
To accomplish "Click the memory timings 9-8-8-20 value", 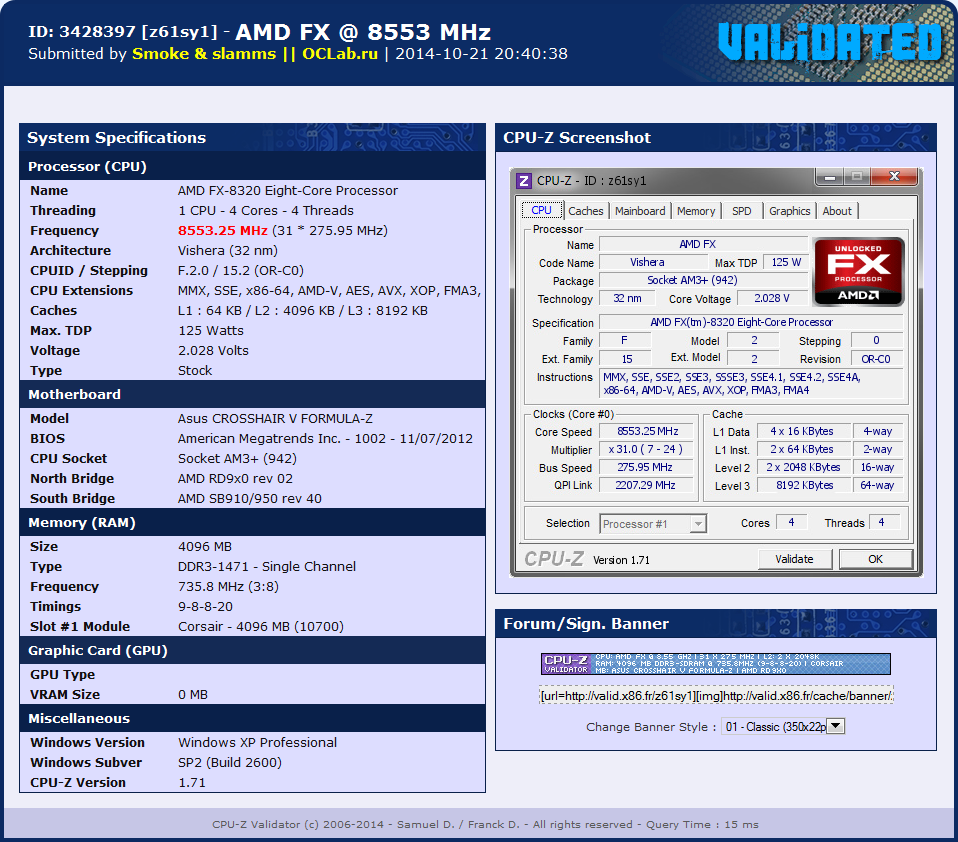I will pyautogui.click(x=205, y=607).
